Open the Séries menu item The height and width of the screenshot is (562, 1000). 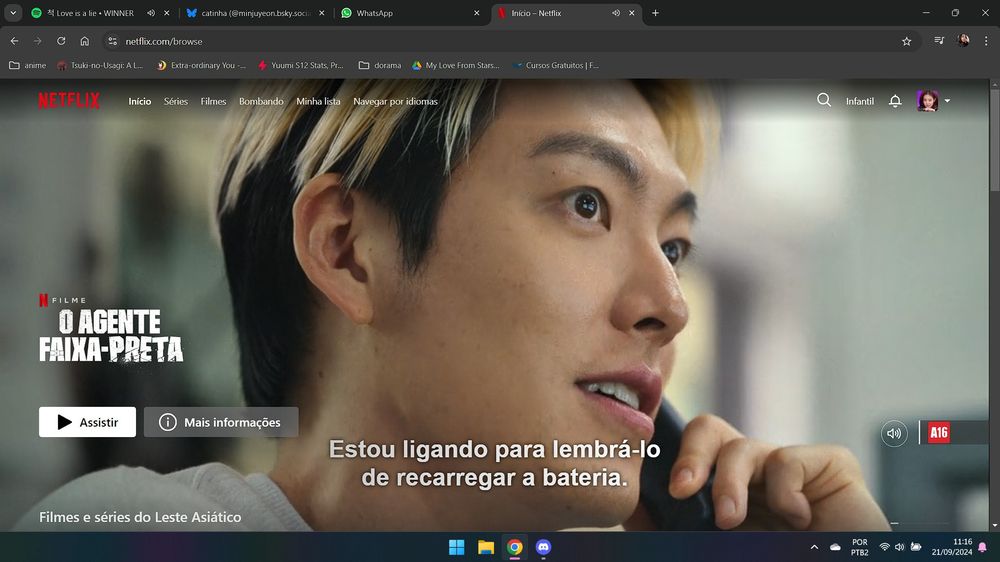pyautogui.click(x=175, y=101)
